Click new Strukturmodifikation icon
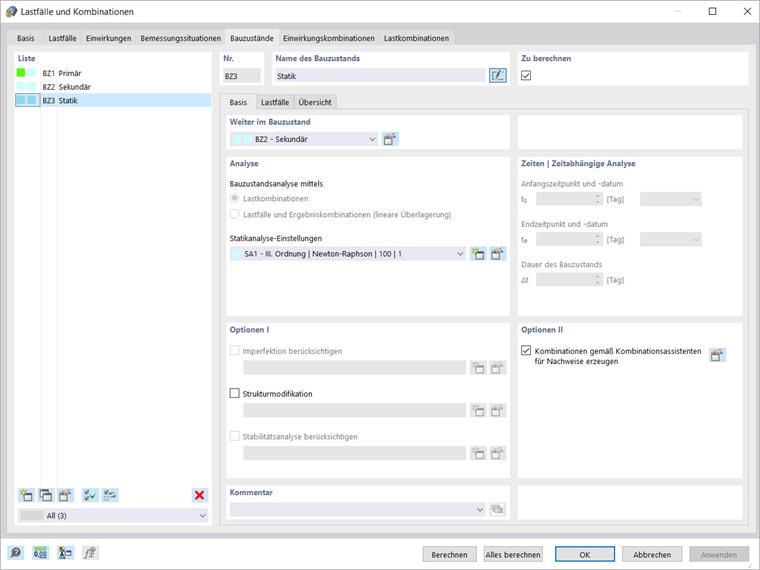Screen dimensions: 760x570 click(478, 411)
